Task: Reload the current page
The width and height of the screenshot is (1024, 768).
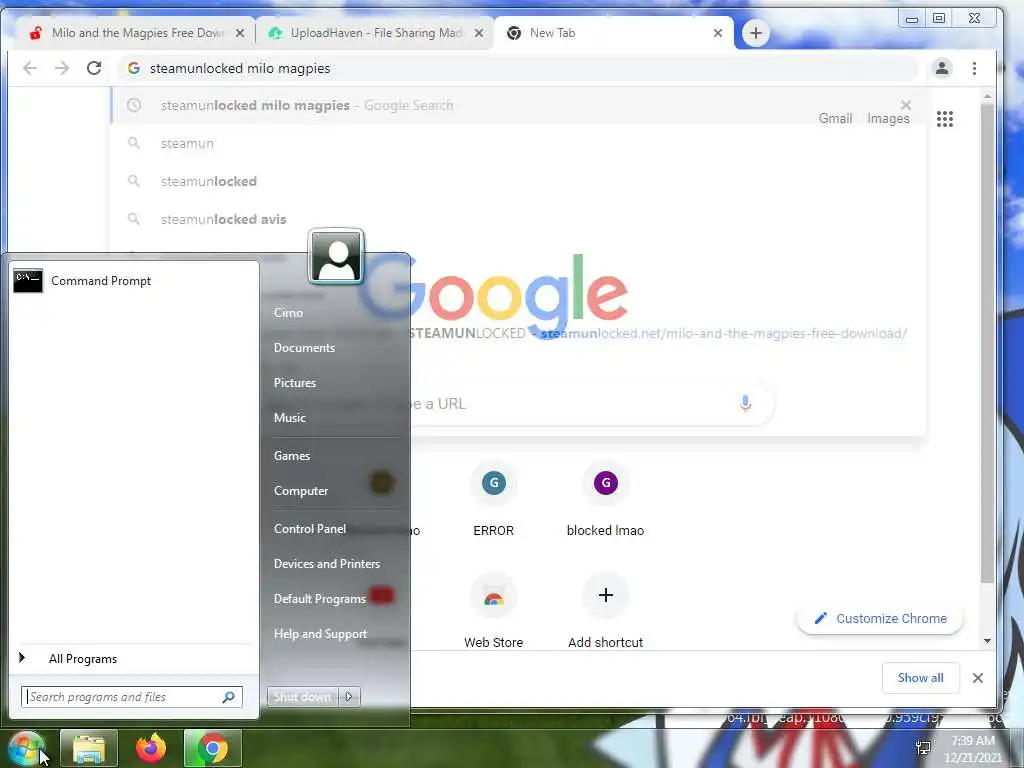Action: click(94, 68)
